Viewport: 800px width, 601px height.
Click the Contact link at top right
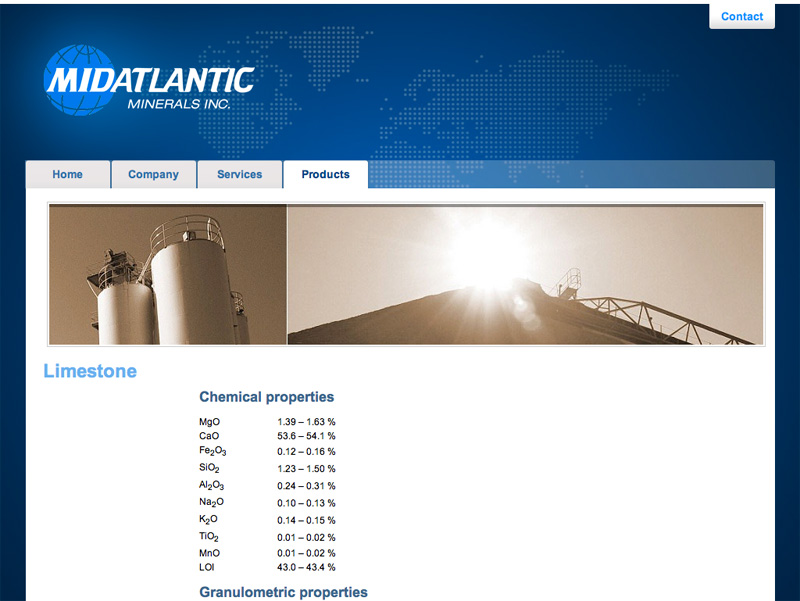[742, 16]
